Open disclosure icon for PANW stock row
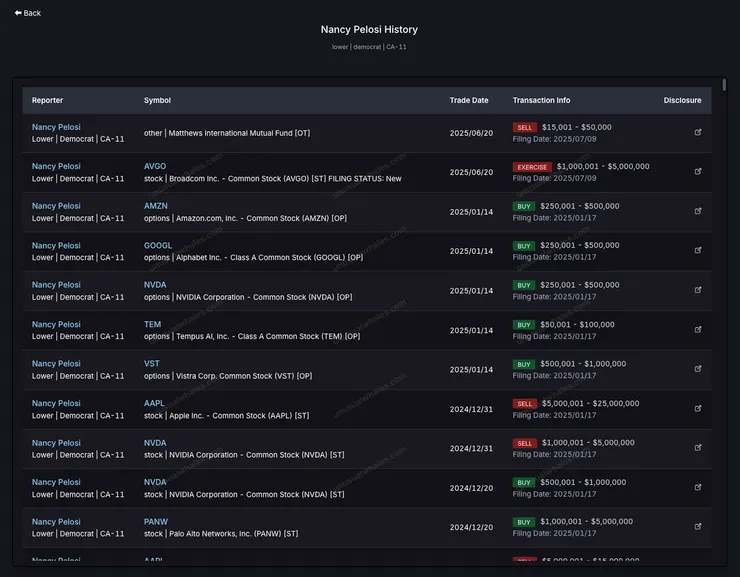This screenshot has height=577, width=740. (697, 526)
